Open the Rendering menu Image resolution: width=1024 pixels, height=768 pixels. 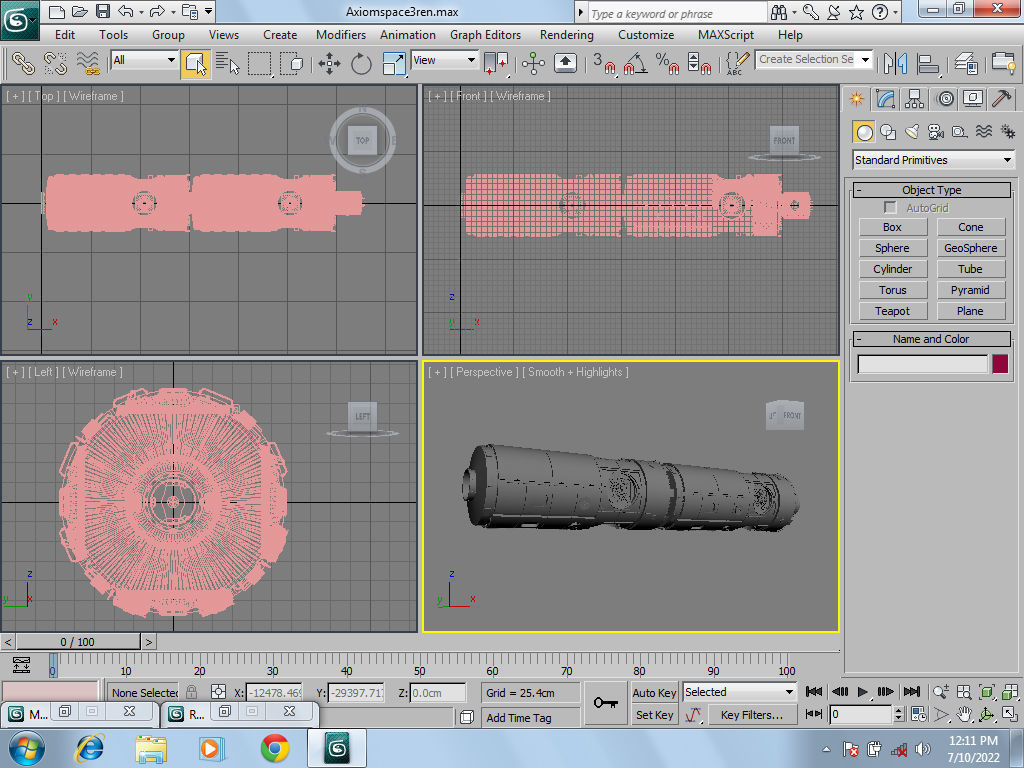(567, 35)
